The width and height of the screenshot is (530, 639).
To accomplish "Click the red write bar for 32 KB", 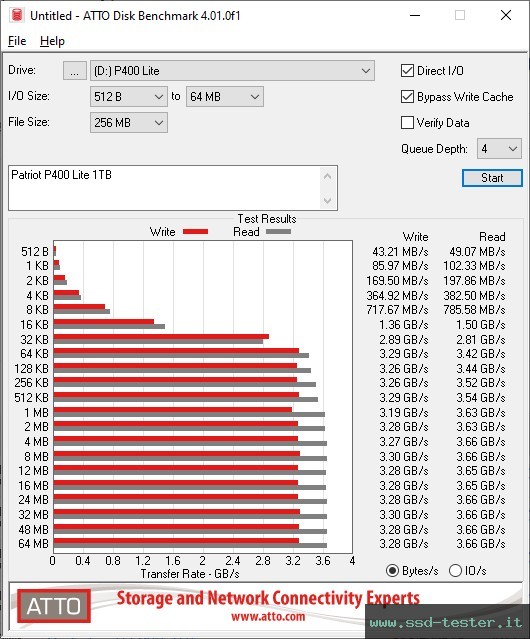I will [161, 337].
